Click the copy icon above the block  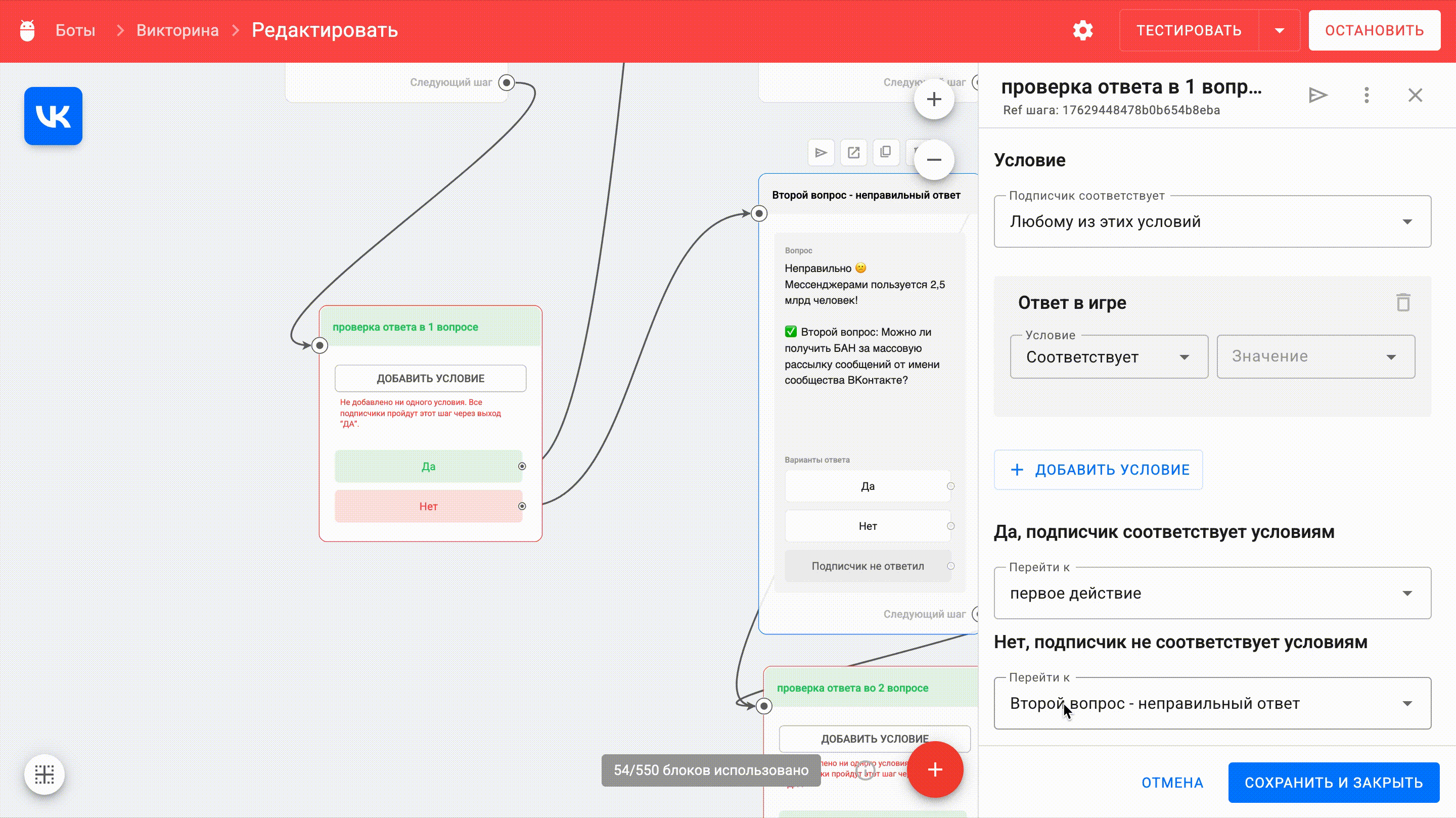[x=886, y=152]
